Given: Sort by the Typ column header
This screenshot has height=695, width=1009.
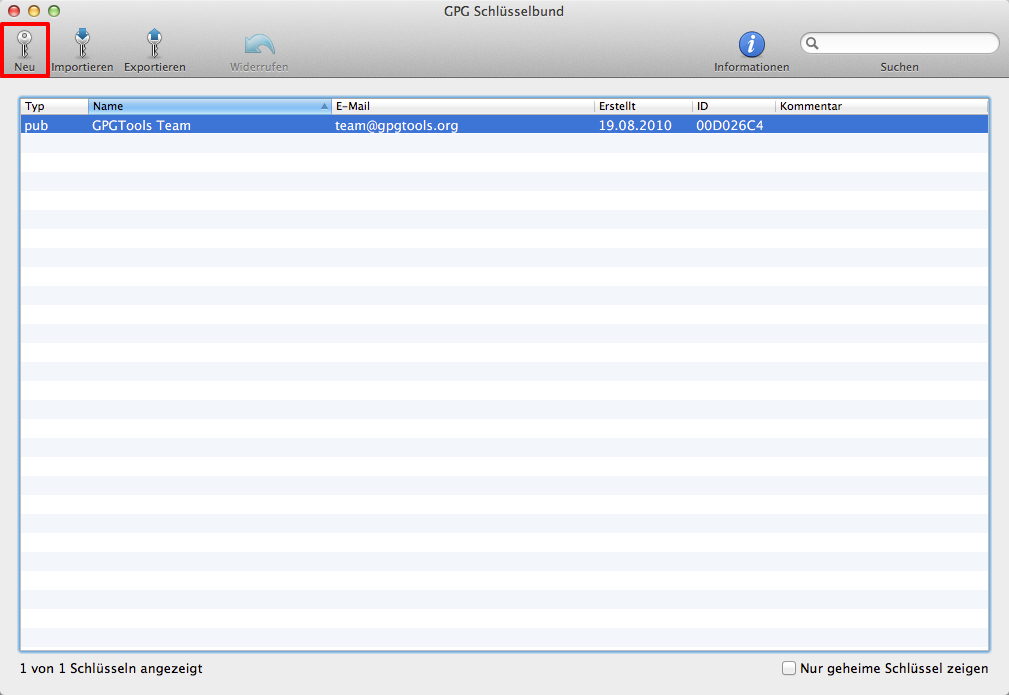Looking at the screenshot, I should pyautogui.click(x=54, y=106).
